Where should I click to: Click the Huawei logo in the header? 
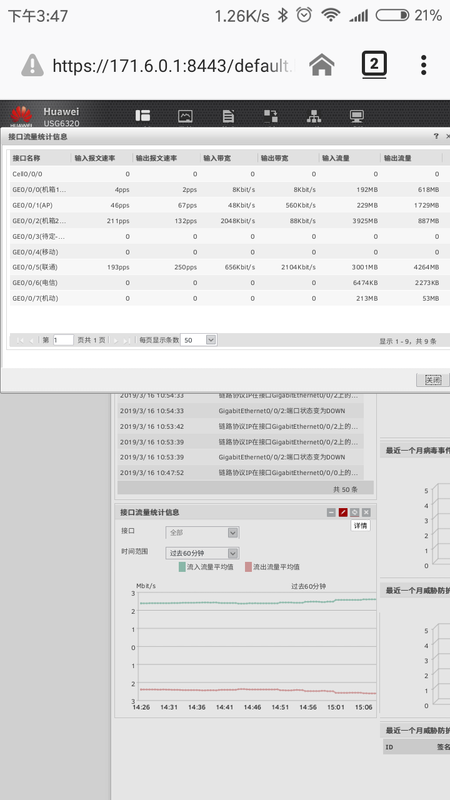tap(21, 115)
